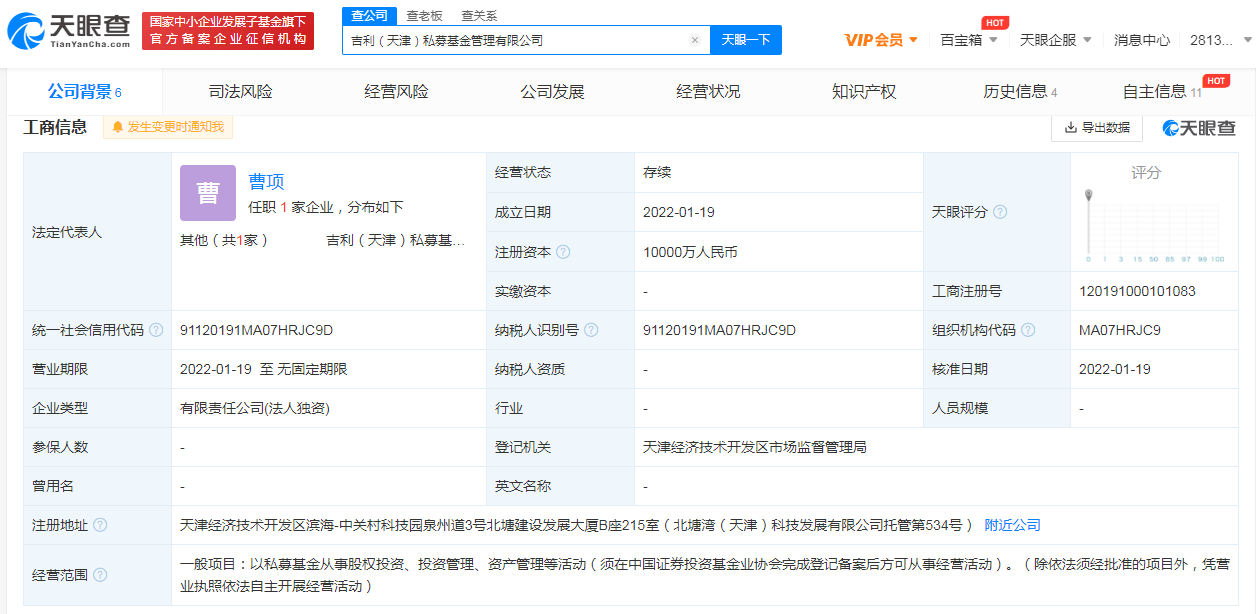Click the 有限责任公司(法人独资) enterprise type
1256x614 pixels.
coord(255,408)
